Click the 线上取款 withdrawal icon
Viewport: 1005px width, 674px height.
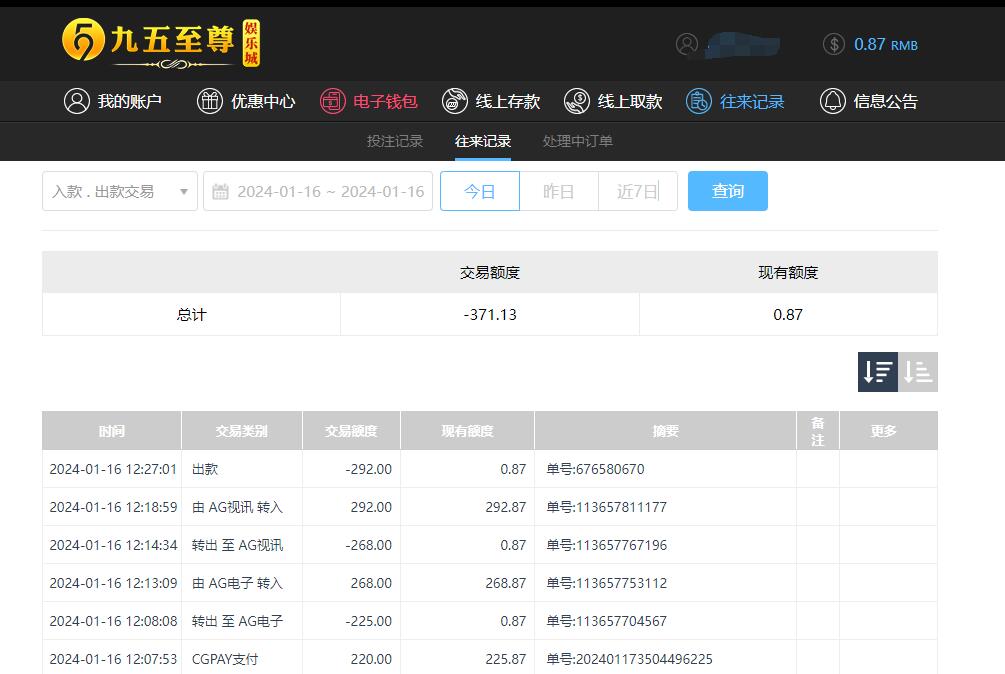(577, 101)
